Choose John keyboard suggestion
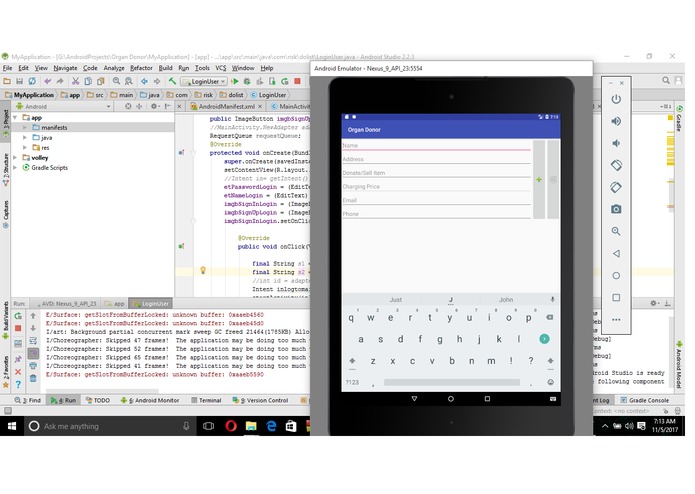 point(506,300)
